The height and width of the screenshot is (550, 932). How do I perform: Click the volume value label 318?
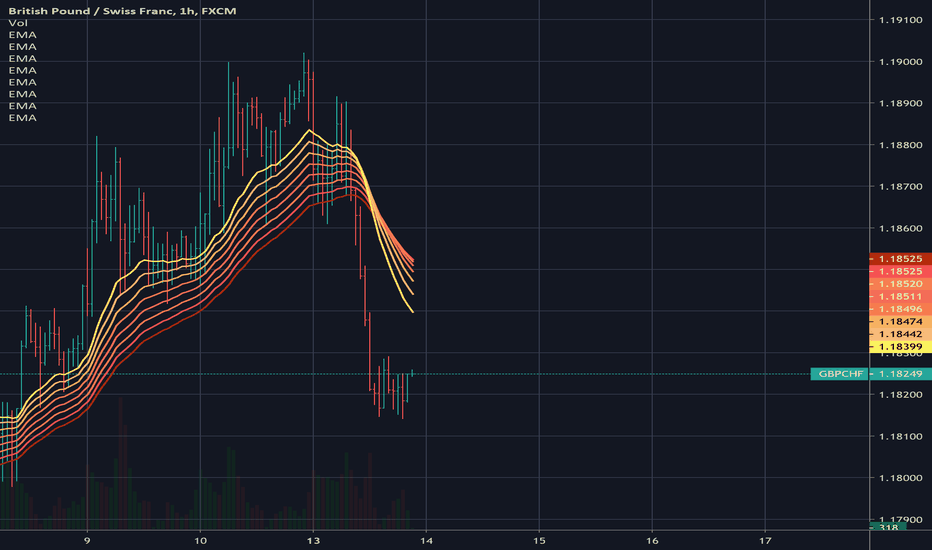888,527
